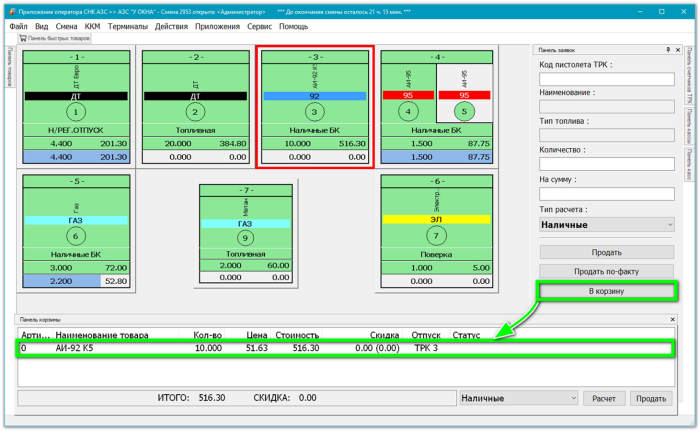Select nozzle circle 6 on pump 5
700x431 pixels.
[76, 236]
